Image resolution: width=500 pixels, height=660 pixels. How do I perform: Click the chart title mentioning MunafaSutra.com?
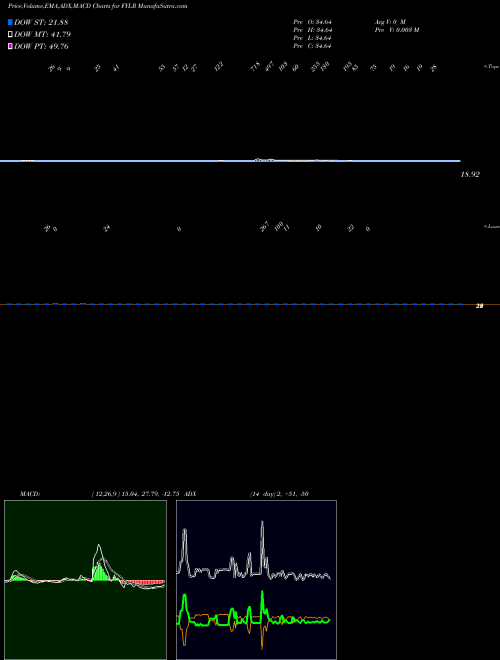(x=98, y=6)
